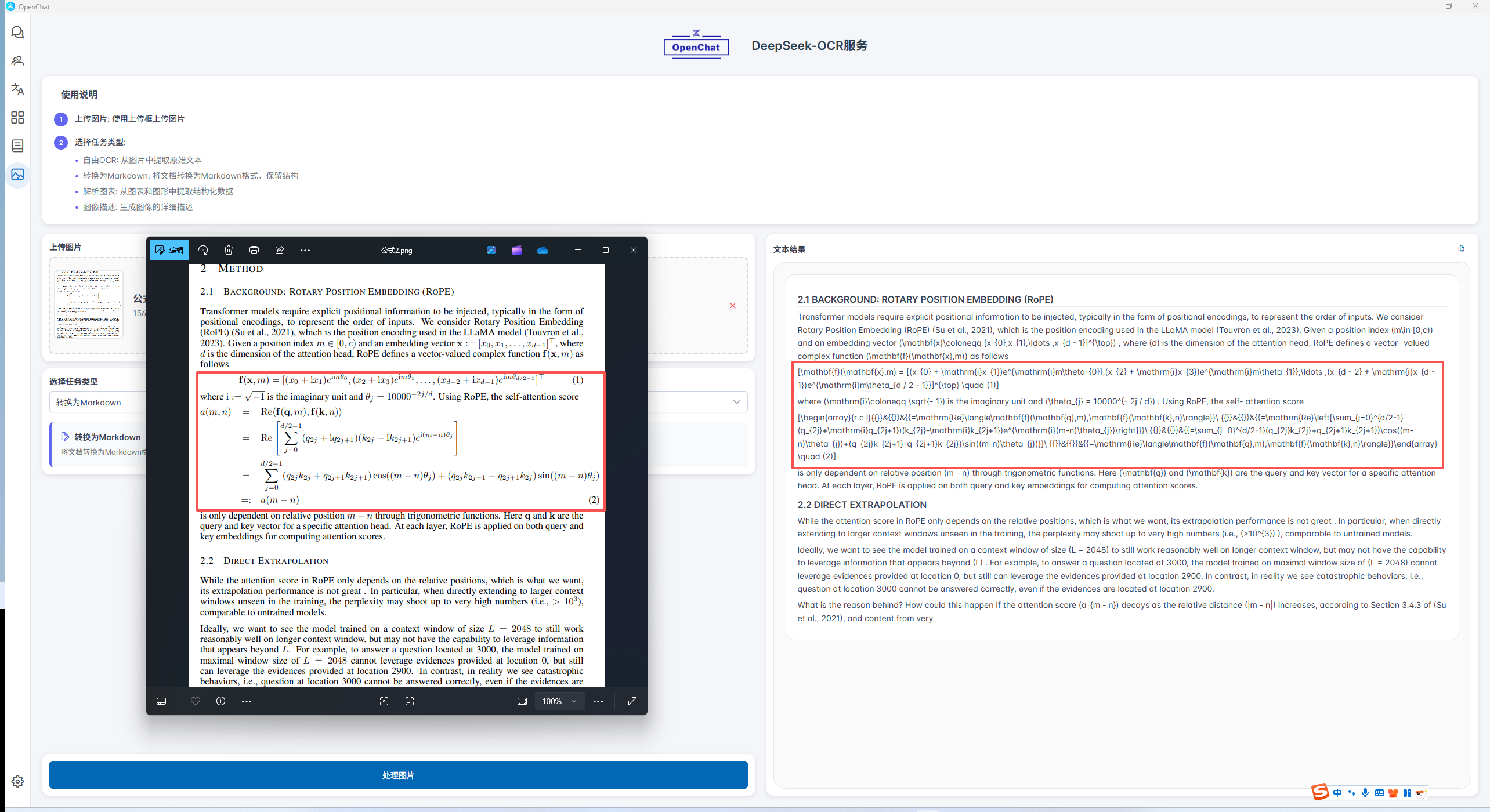Toggle fullscreen in photo viewer
Image resolution: width=1490 pixels, height=812 pixels.
pos(632,701)
